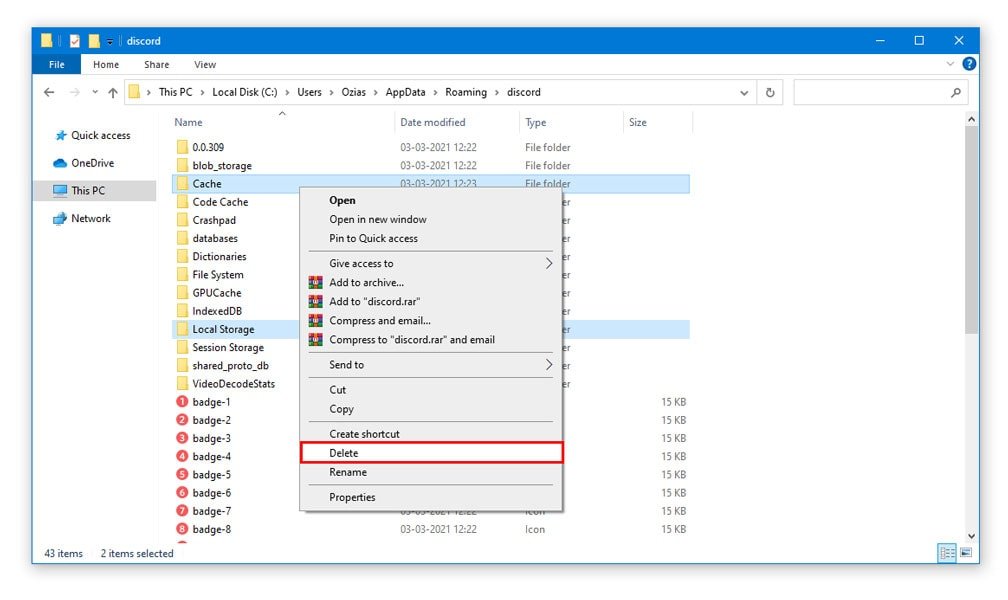Screen dimensions: 1008x600
Task: Switch to Details view layout icon
Action: pyautogui.click(x=947, y=552)
